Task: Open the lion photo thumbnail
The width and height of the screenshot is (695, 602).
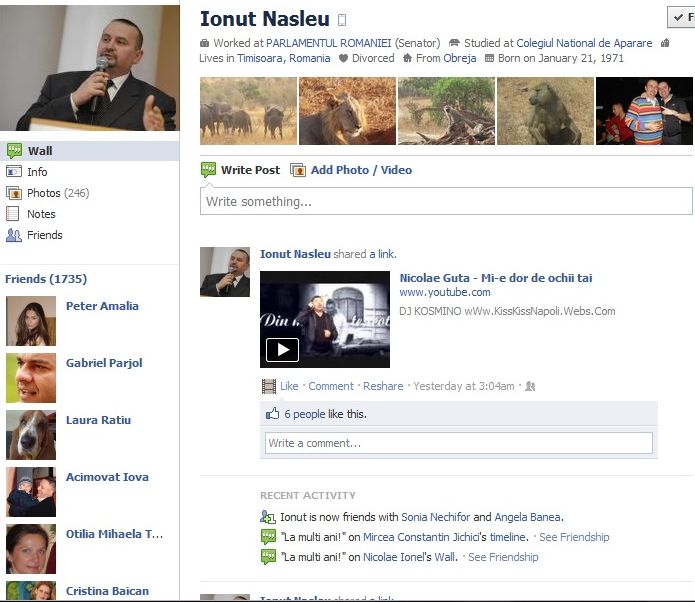Action: point(348,111)
